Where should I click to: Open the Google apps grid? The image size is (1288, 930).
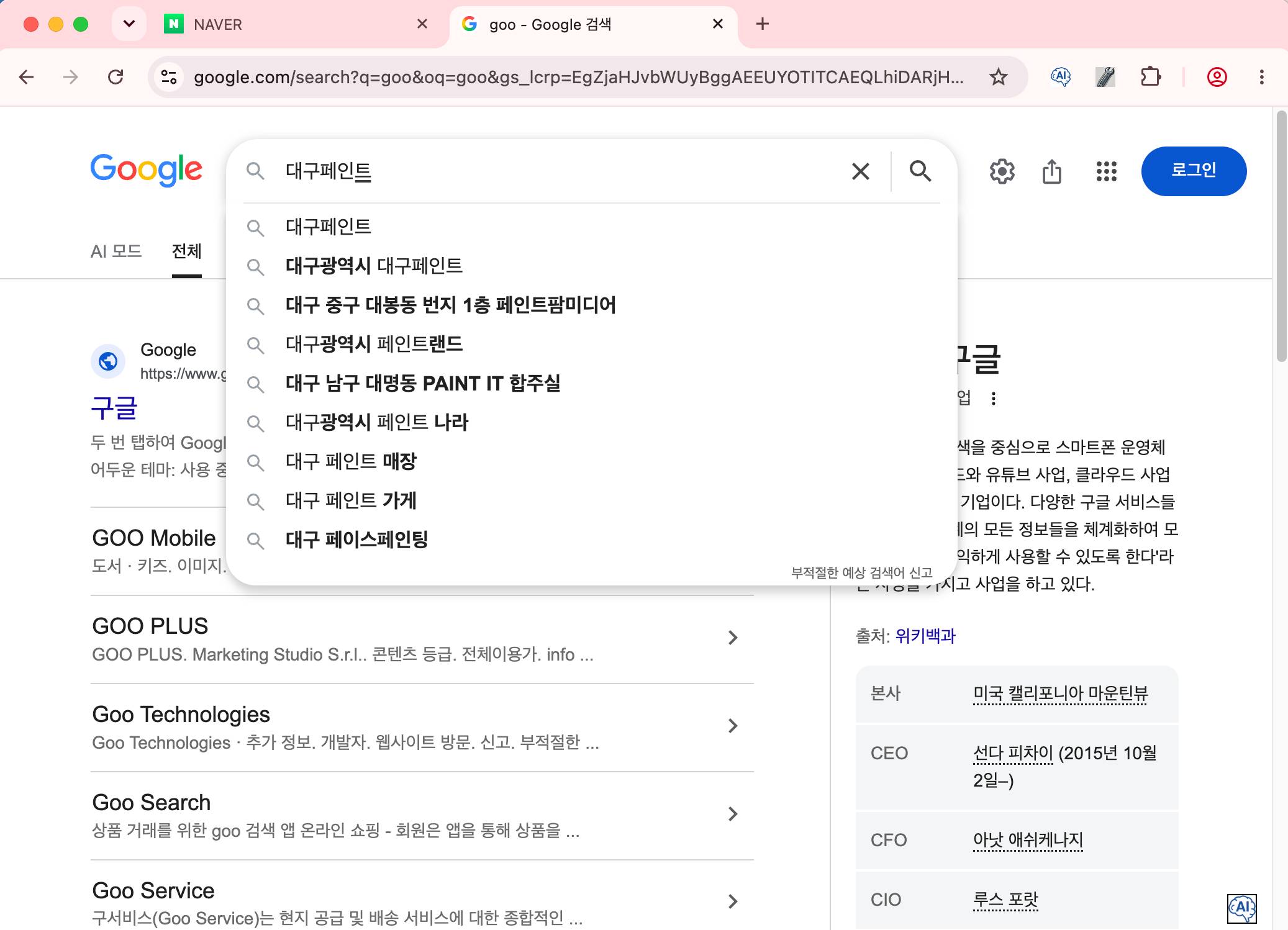[x=1107, y=171]
